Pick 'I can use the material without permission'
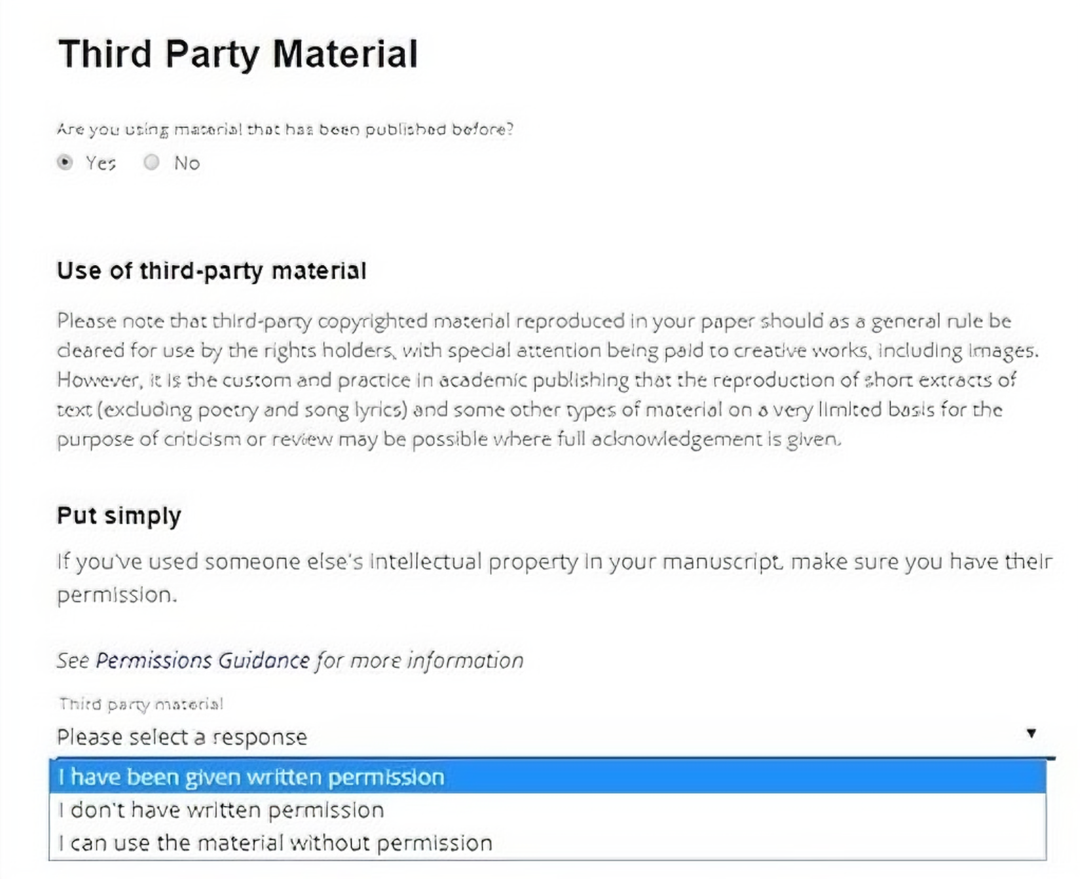The height and width of the screenshot is (879, 1080). (x=548, y=843)
